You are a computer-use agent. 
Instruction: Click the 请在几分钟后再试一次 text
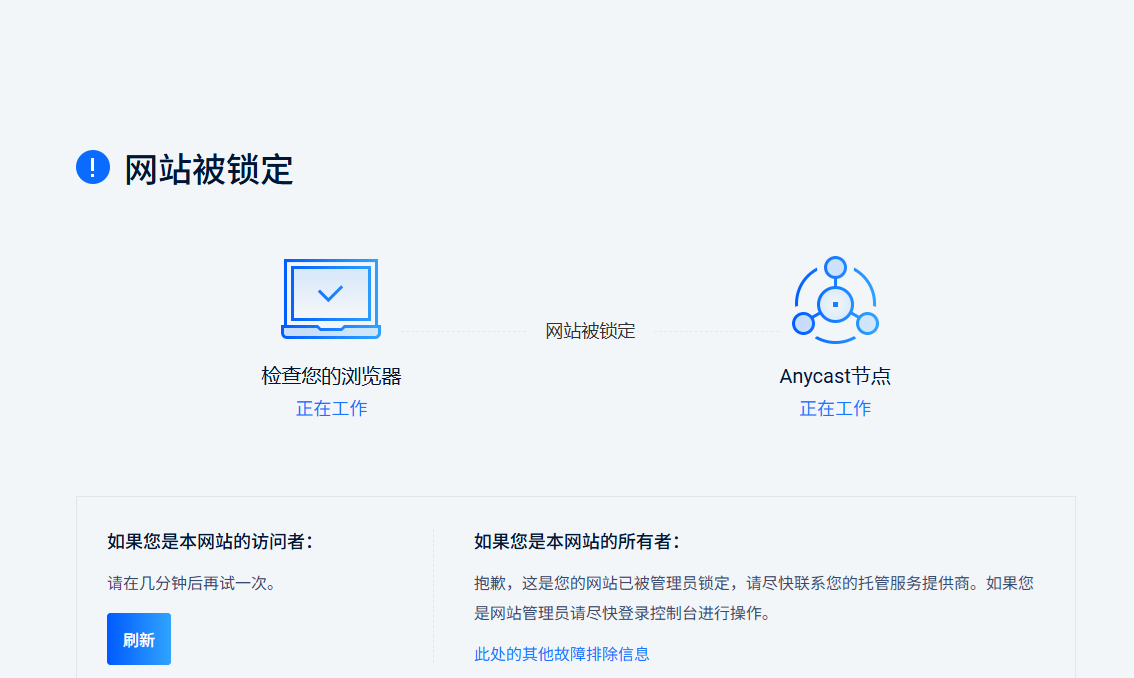click(x=191, y=583)
